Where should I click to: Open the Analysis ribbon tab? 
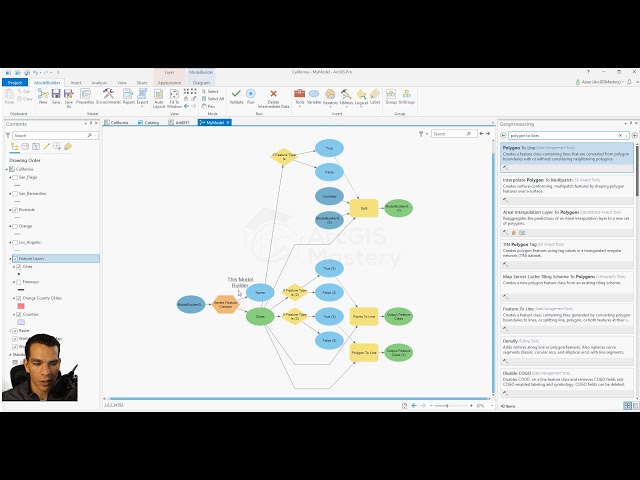(x=99, y=82)
